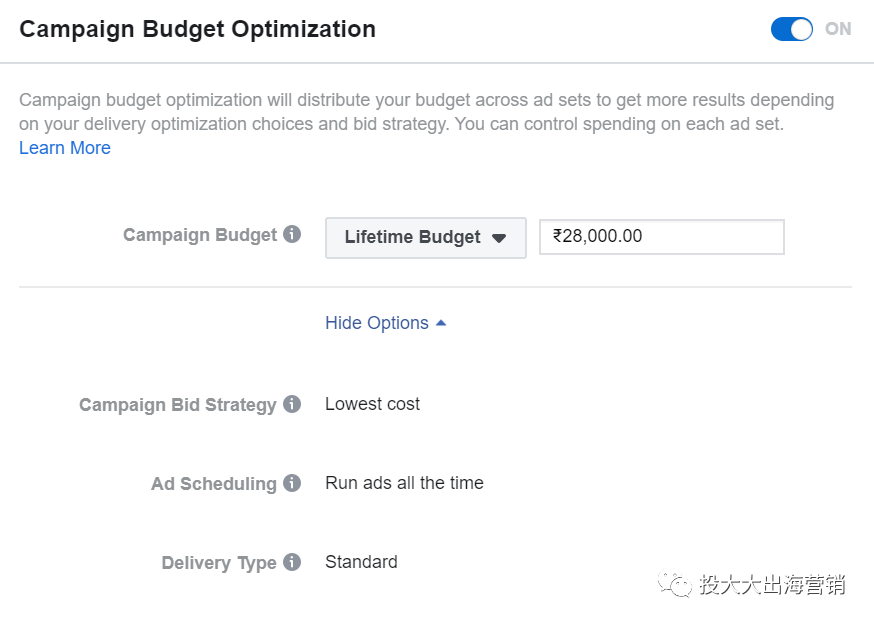Open the Learn More link
Viewport: 874px width, 623px height.
pos(65,148)
